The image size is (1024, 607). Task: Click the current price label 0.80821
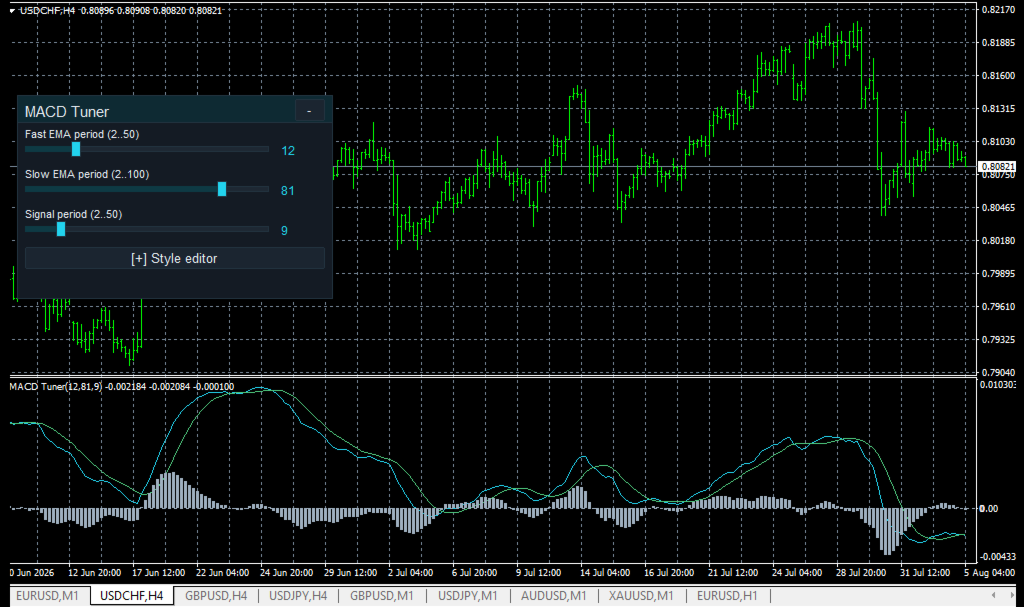pyautogui.click(x=998, y=167)
